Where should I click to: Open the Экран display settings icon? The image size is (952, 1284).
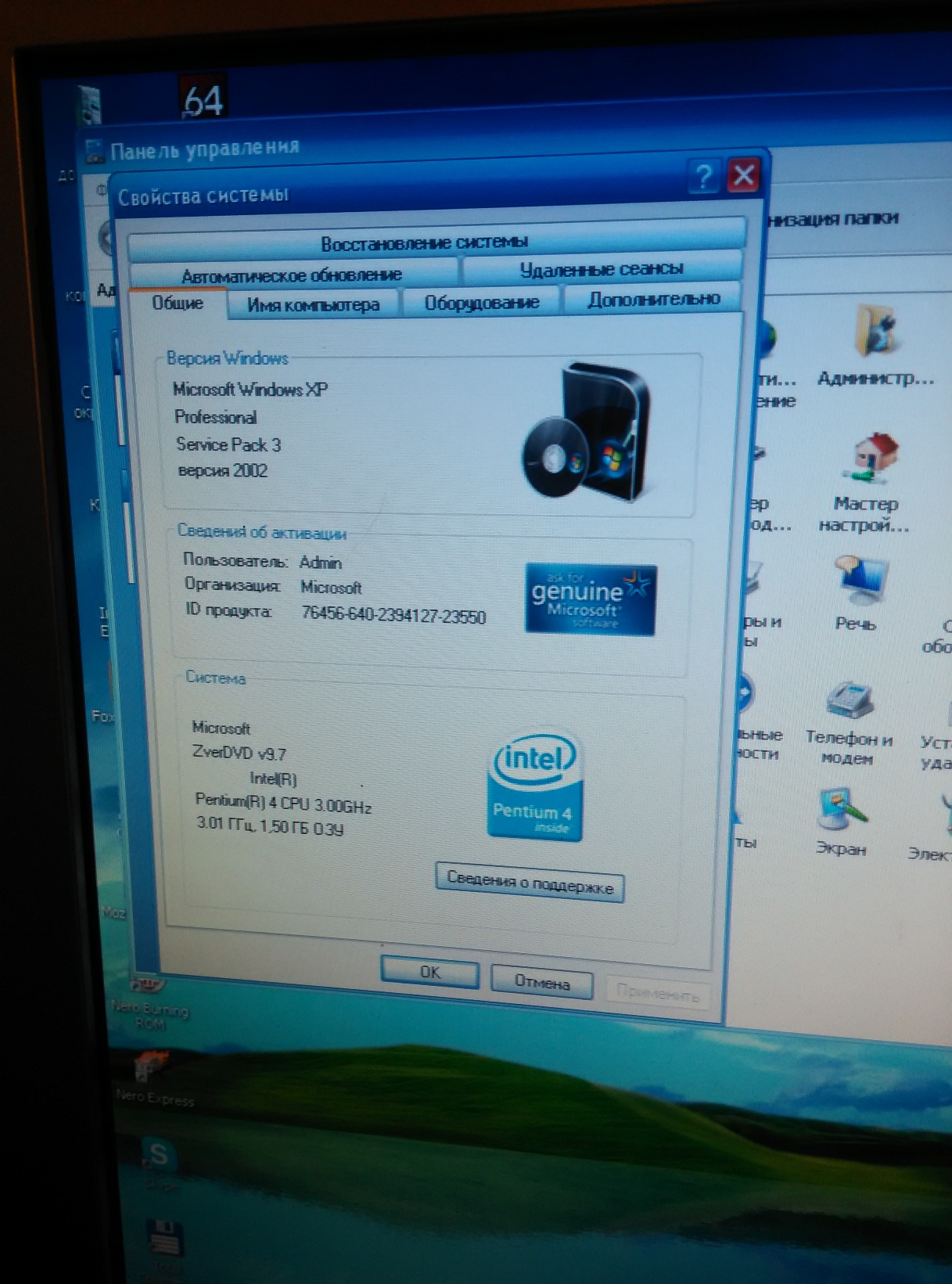click(x=840, y=810)
